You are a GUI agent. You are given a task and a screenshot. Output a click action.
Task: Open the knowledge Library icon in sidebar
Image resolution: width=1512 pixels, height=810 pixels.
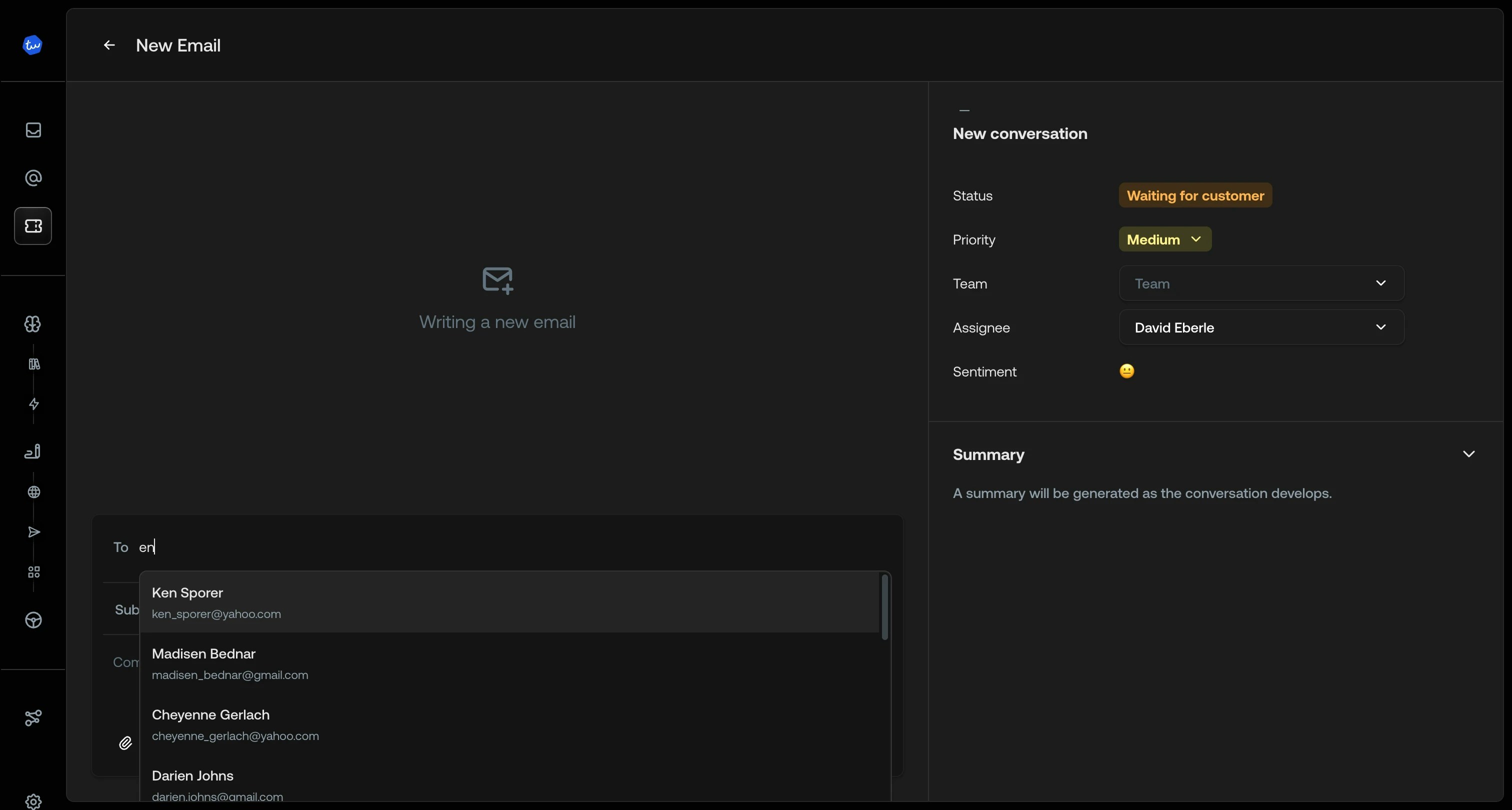(33, 364)
